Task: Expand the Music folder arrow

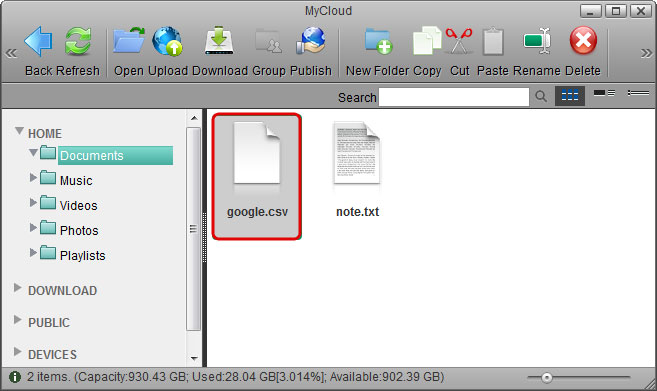Action: point(33,177)
